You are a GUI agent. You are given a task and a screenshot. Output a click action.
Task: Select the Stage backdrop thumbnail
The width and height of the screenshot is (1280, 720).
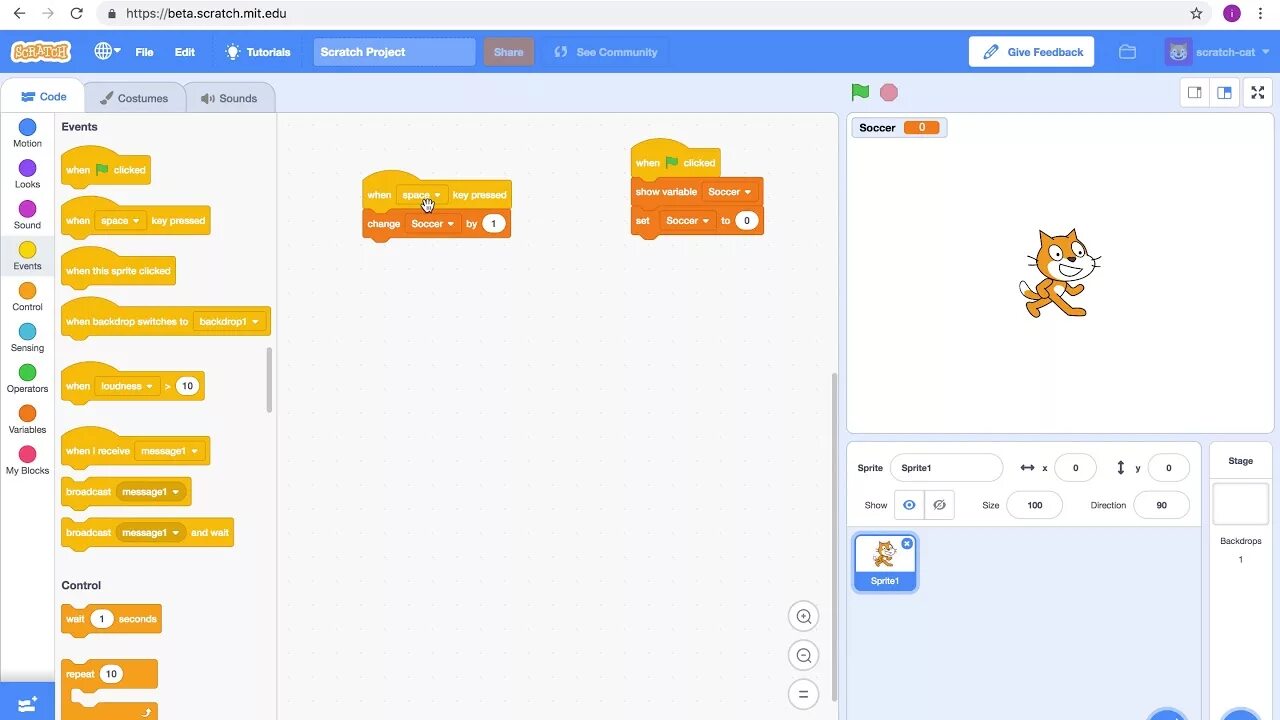1240,504
